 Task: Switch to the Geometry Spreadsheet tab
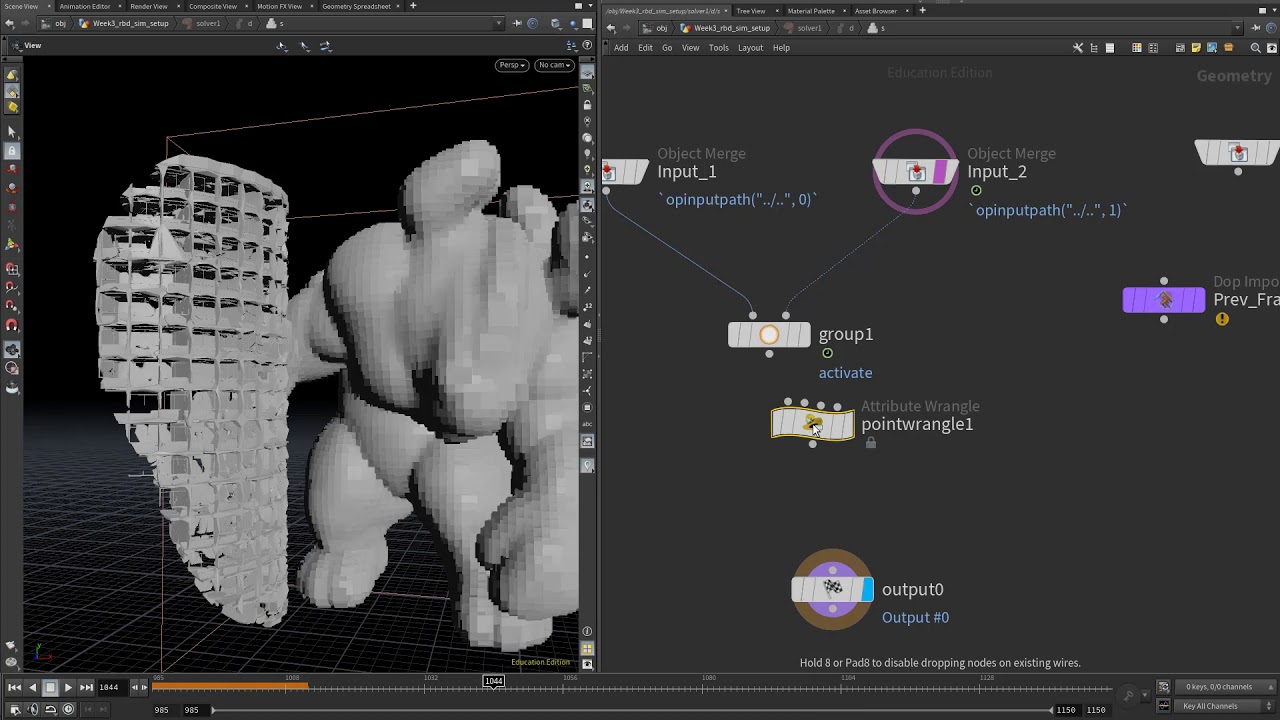pos(356,6)
